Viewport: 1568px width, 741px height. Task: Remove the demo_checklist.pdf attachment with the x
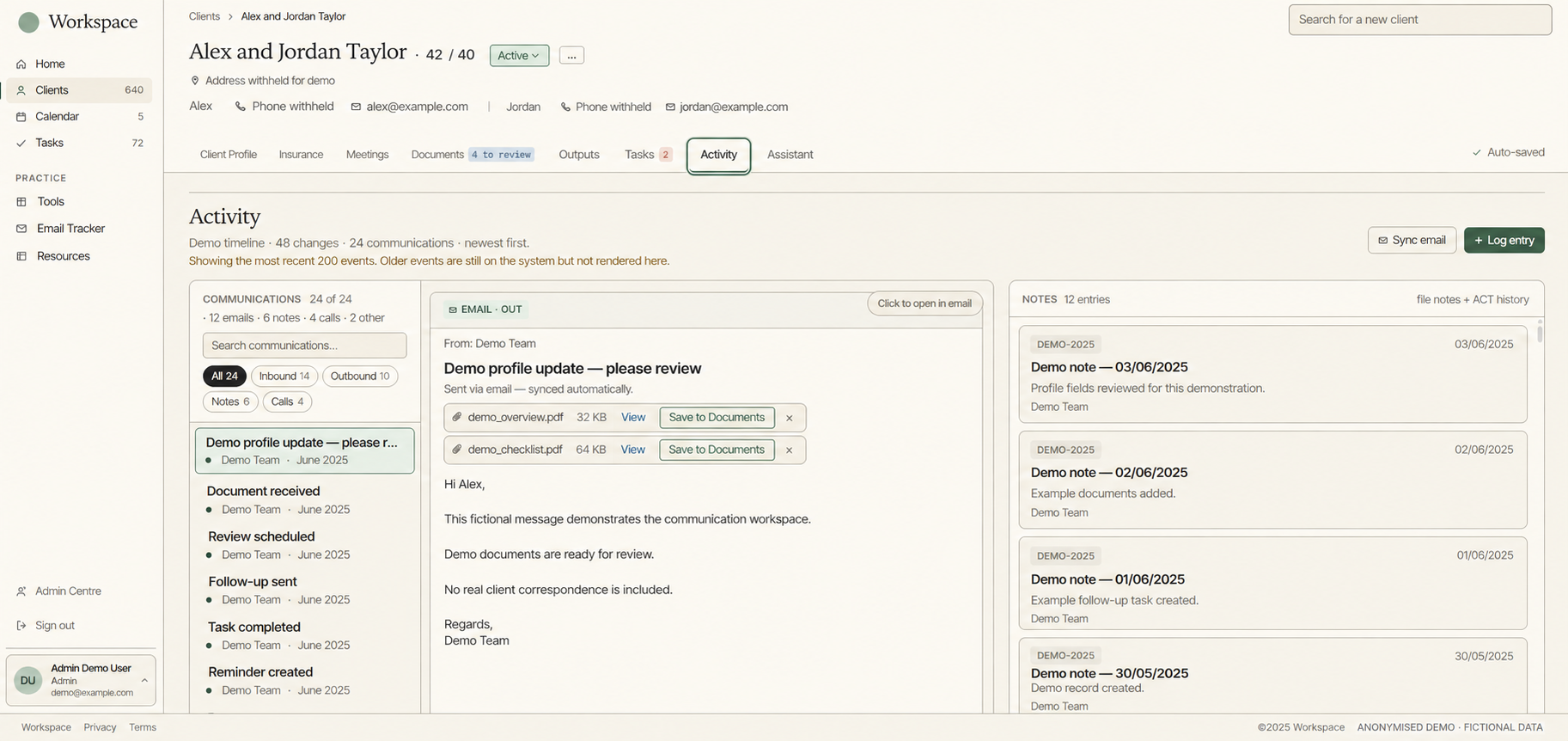(x=790, y=450)
